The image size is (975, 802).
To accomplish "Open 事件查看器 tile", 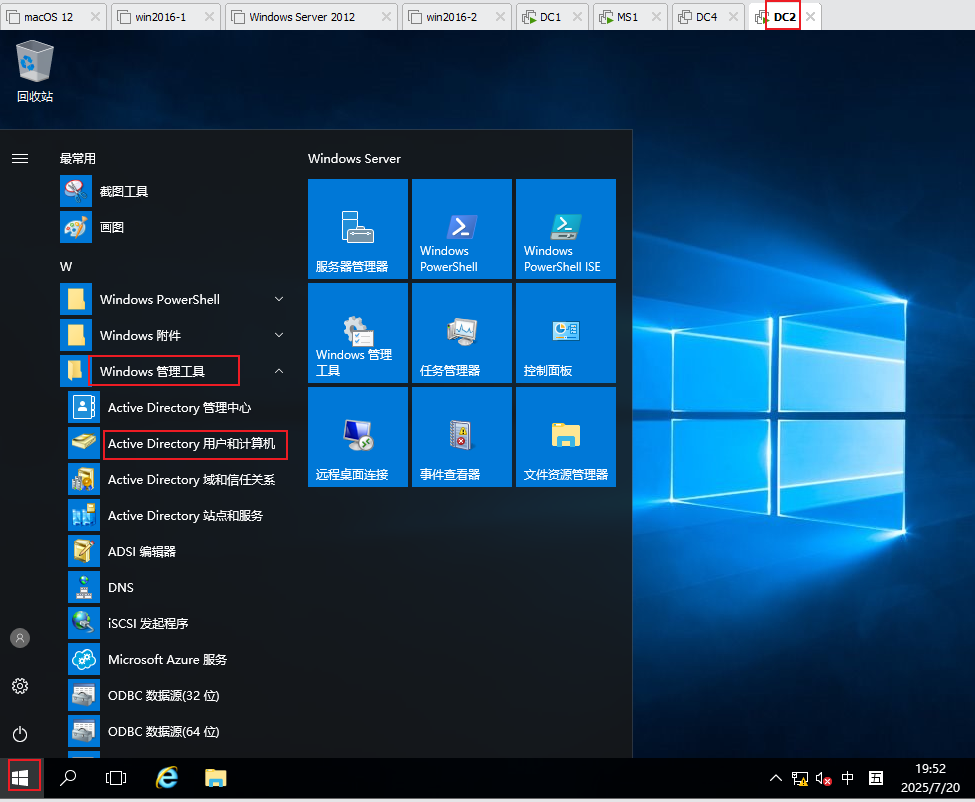I will point(462,437).
